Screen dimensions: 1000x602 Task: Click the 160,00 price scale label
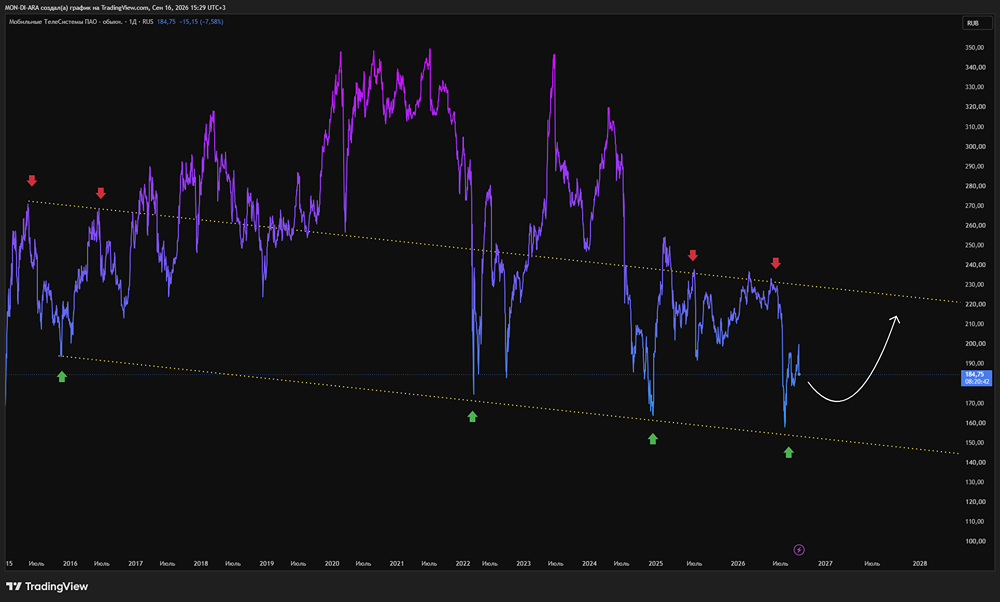point(975,423)
